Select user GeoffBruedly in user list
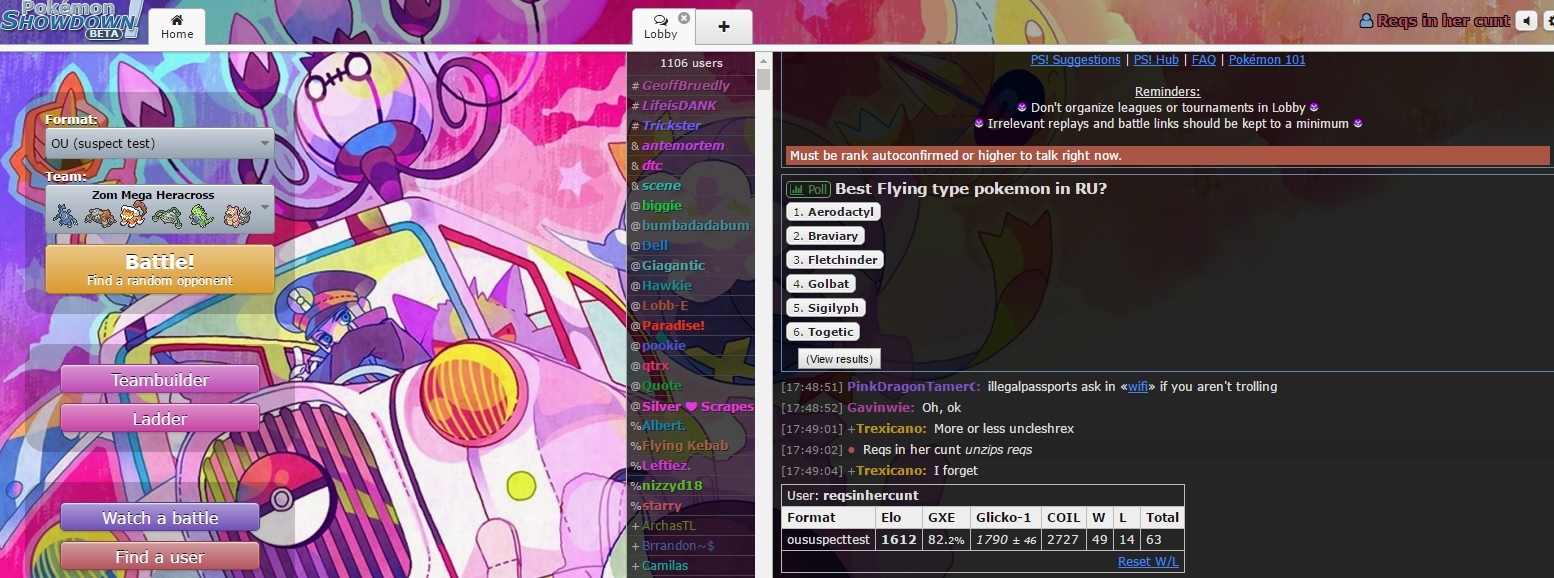Viewport: 1554px width, 578px height. coord(691,86)
